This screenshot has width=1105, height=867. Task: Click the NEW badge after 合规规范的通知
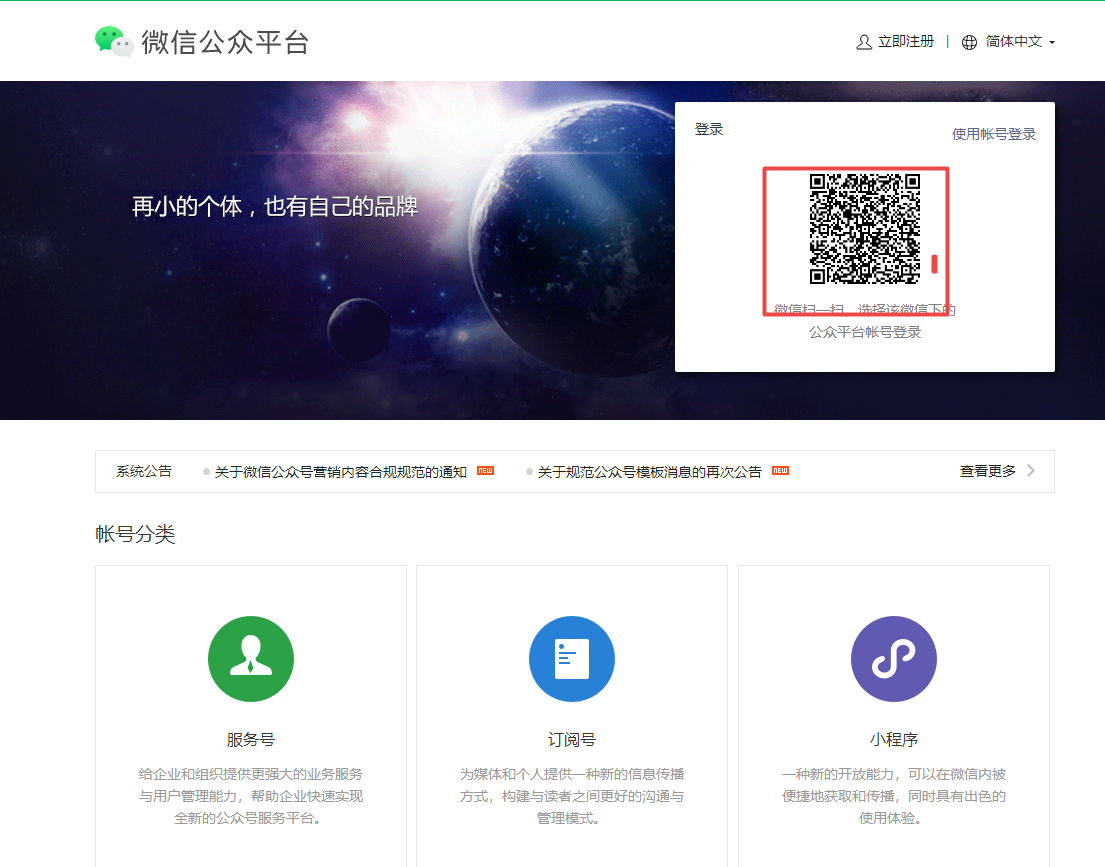click(x=486, y=470)
